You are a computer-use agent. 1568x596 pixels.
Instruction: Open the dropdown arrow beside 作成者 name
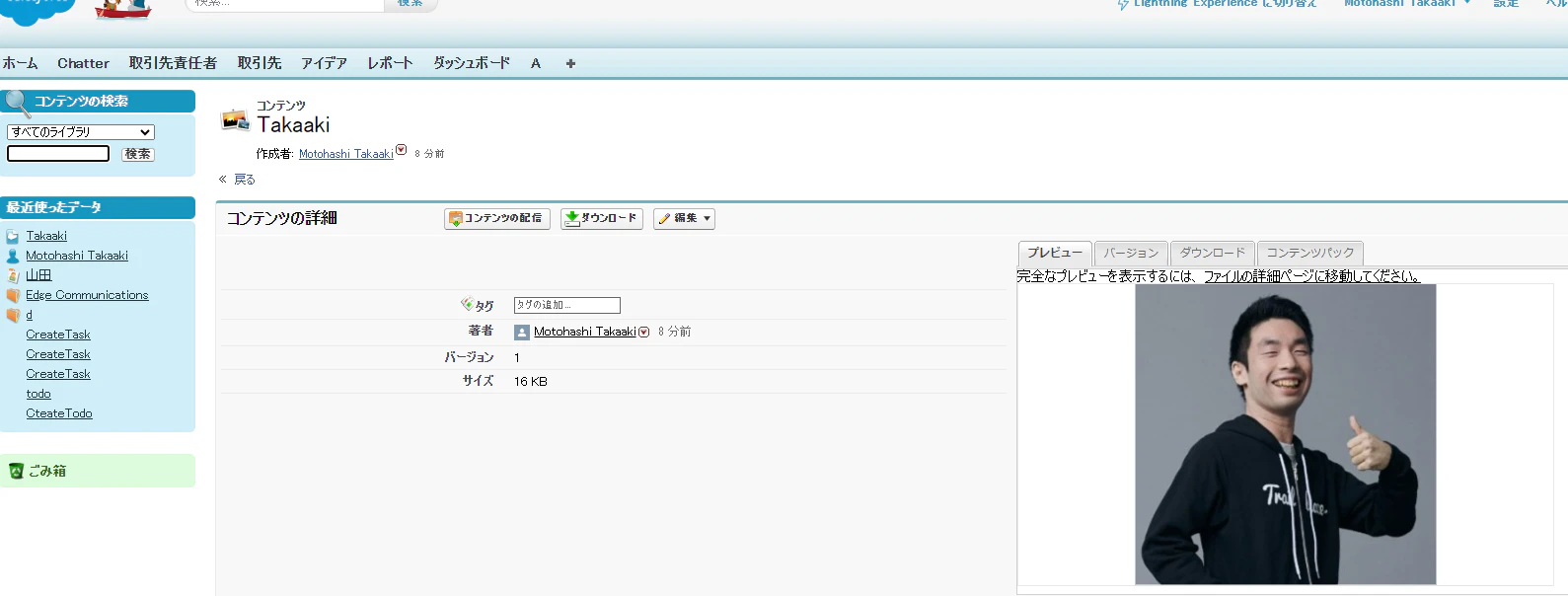click(401, 150)
